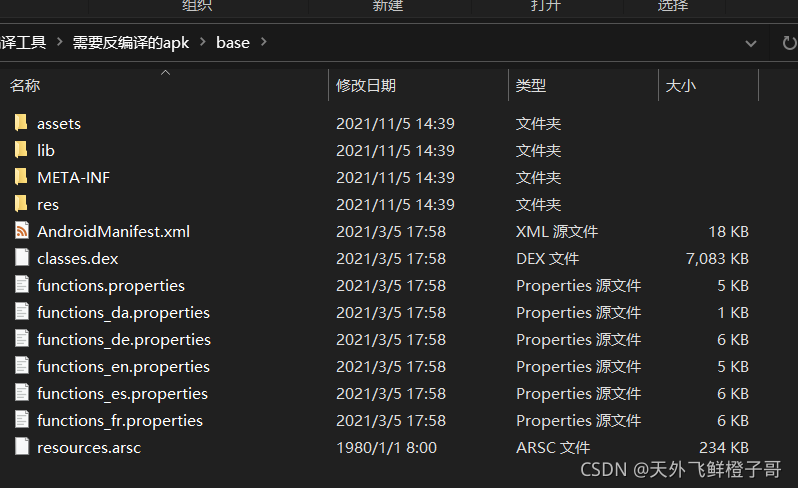Select the META-INF folder icon
Screen dimensions: 798x488
(21, 177)
